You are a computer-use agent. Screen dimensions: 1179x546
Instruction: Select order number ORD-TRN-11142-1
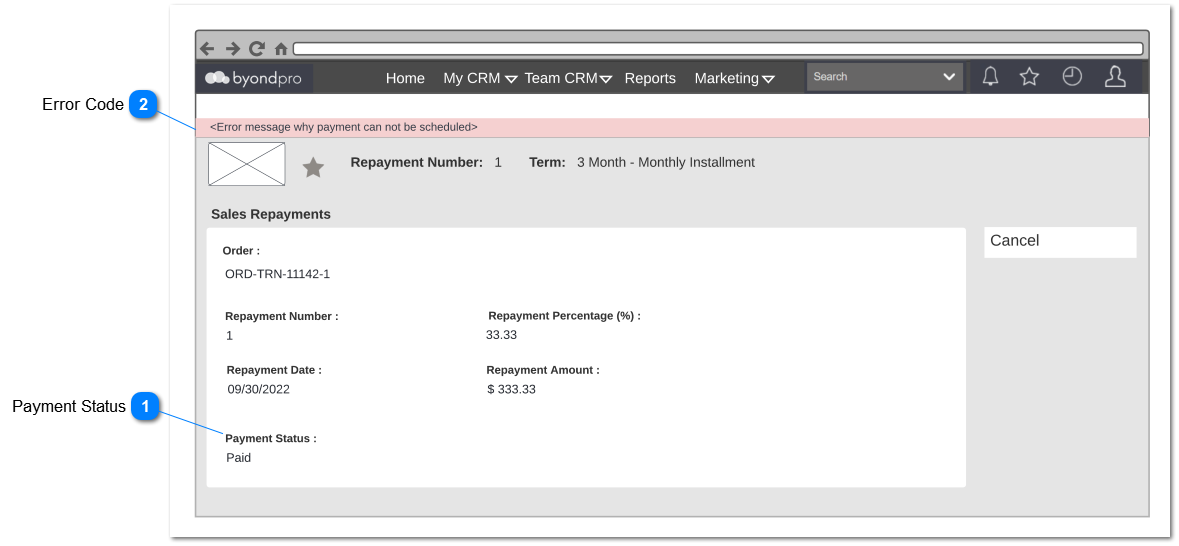277,275
